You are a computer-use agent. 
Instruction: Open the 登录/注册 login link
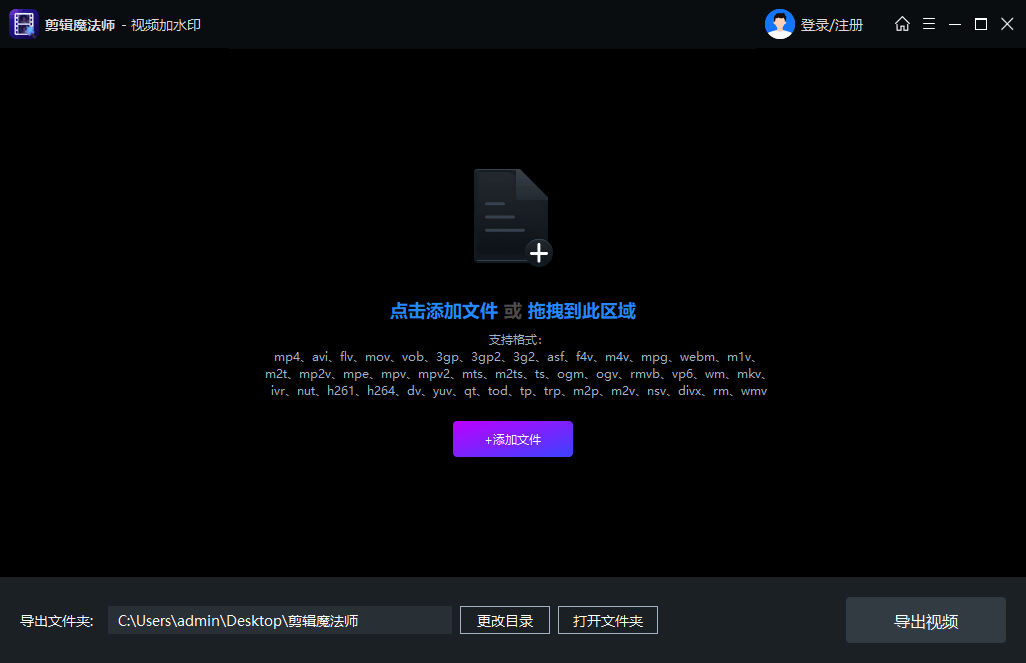[x=831, y=25]
